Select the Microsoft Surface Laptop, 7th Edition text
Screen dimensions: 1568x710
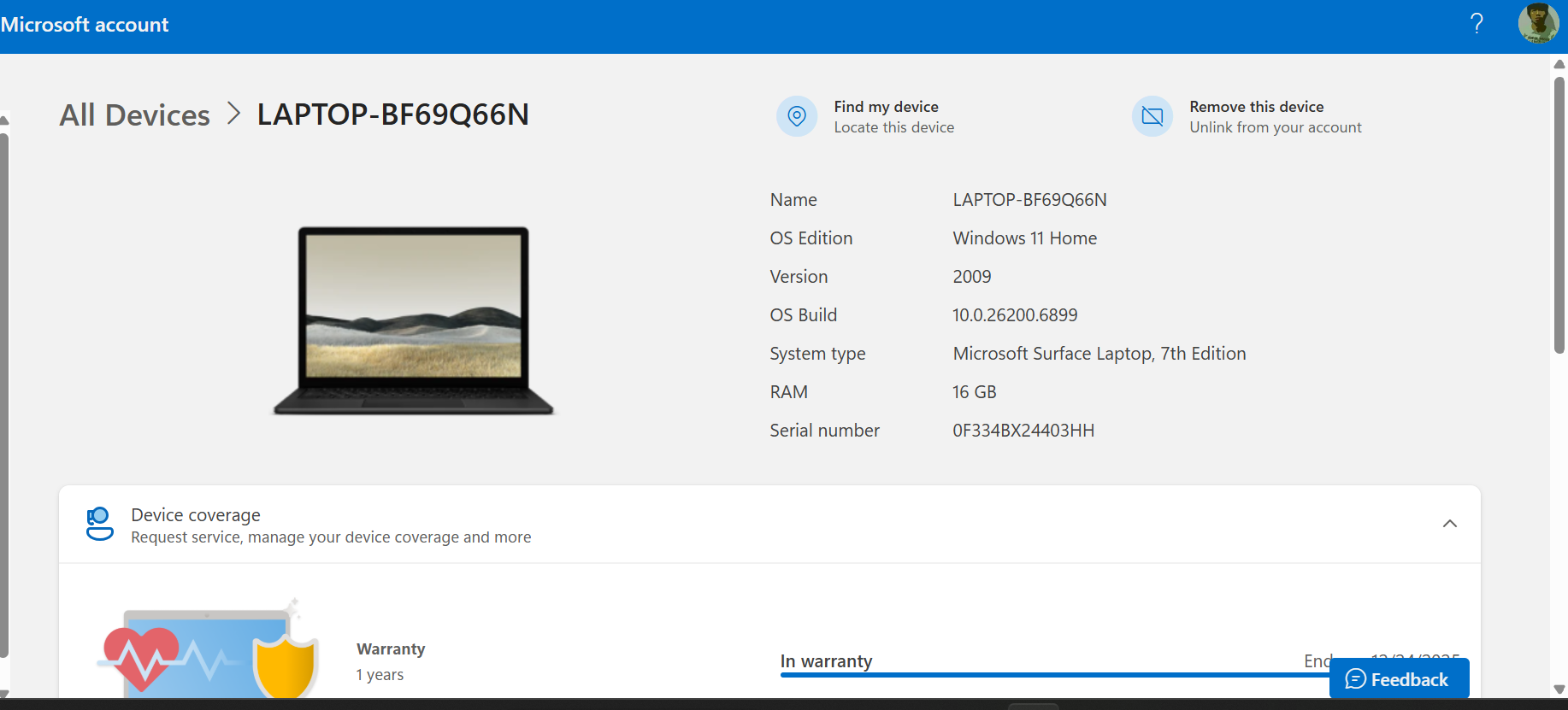pyautogui.click(x=1099, y=354)
